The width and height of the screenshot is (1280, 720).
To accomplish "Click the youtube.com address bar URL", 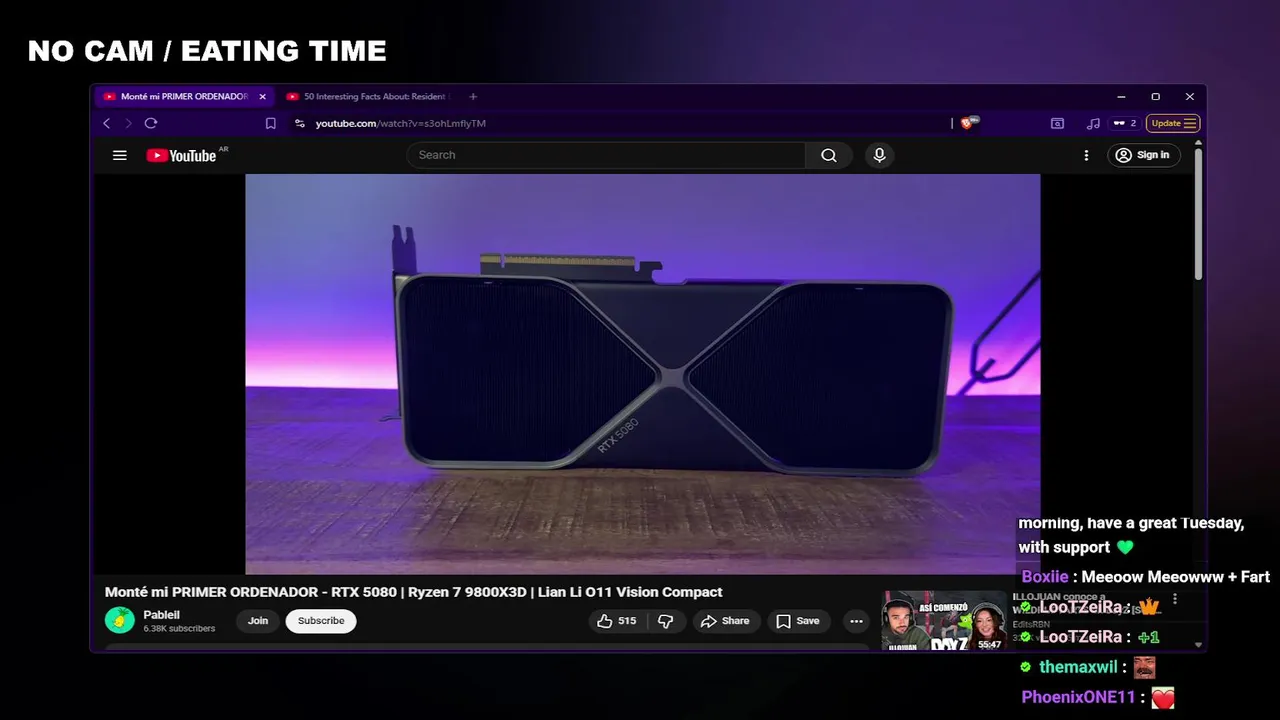I will 400,123.
